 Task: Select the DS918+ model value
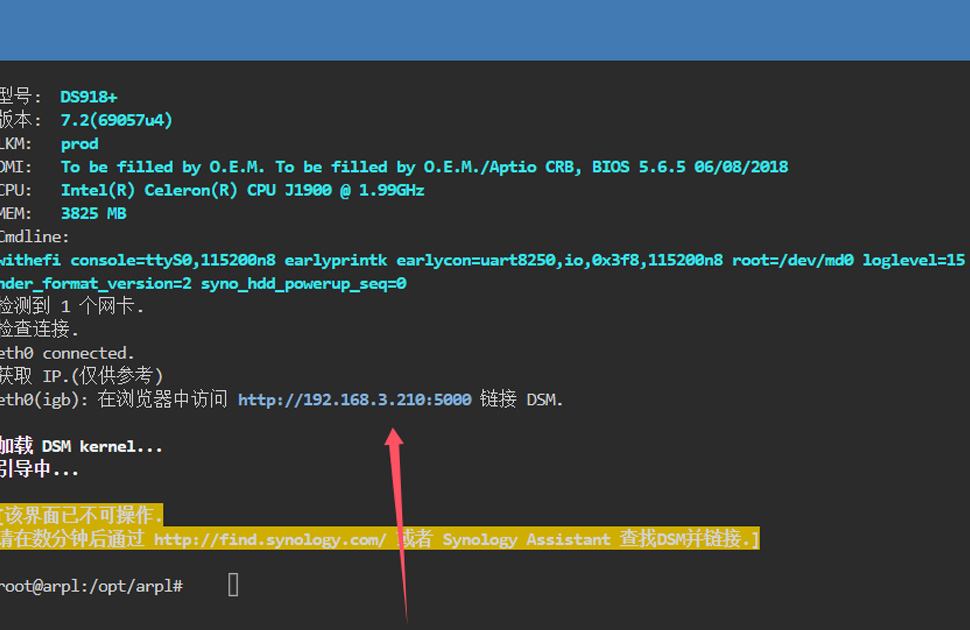pos(88,97)
